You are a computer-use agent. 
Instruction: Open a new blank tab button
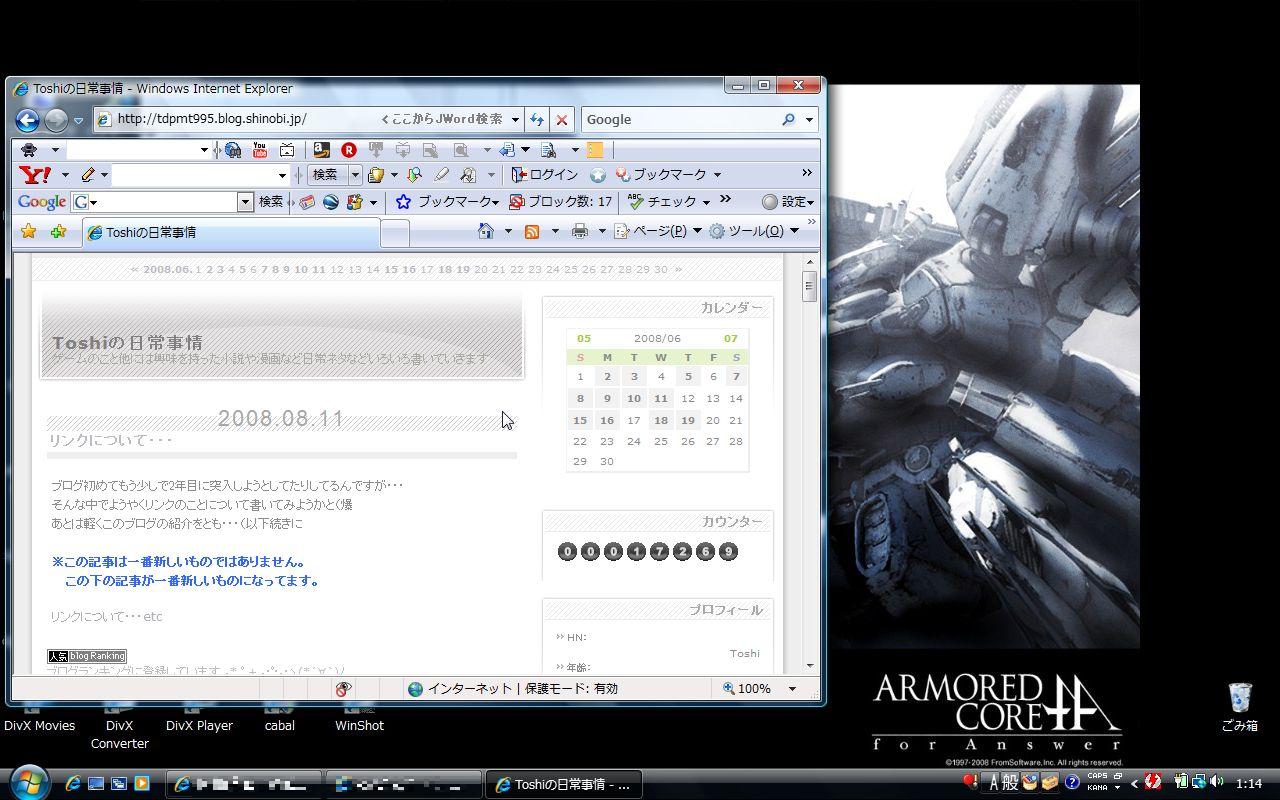click(x=395, y=233)
